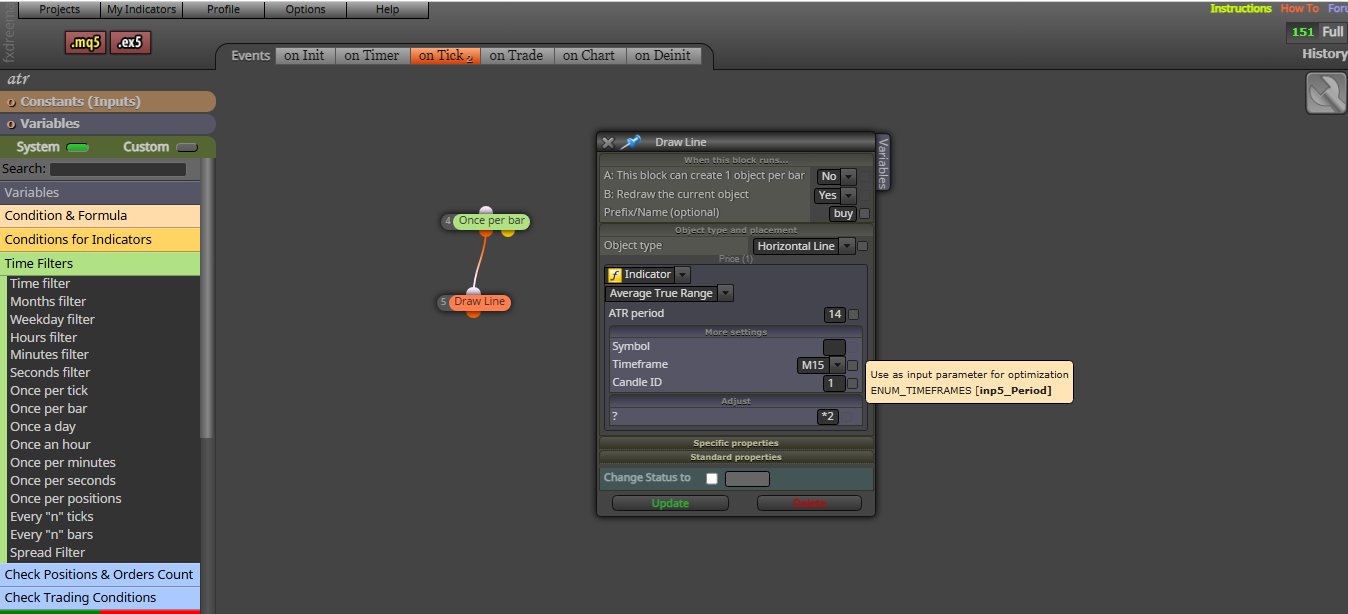Switch to the on Init tab
The height and width of the screenshot is (614, 1348).
click(304, 56)
